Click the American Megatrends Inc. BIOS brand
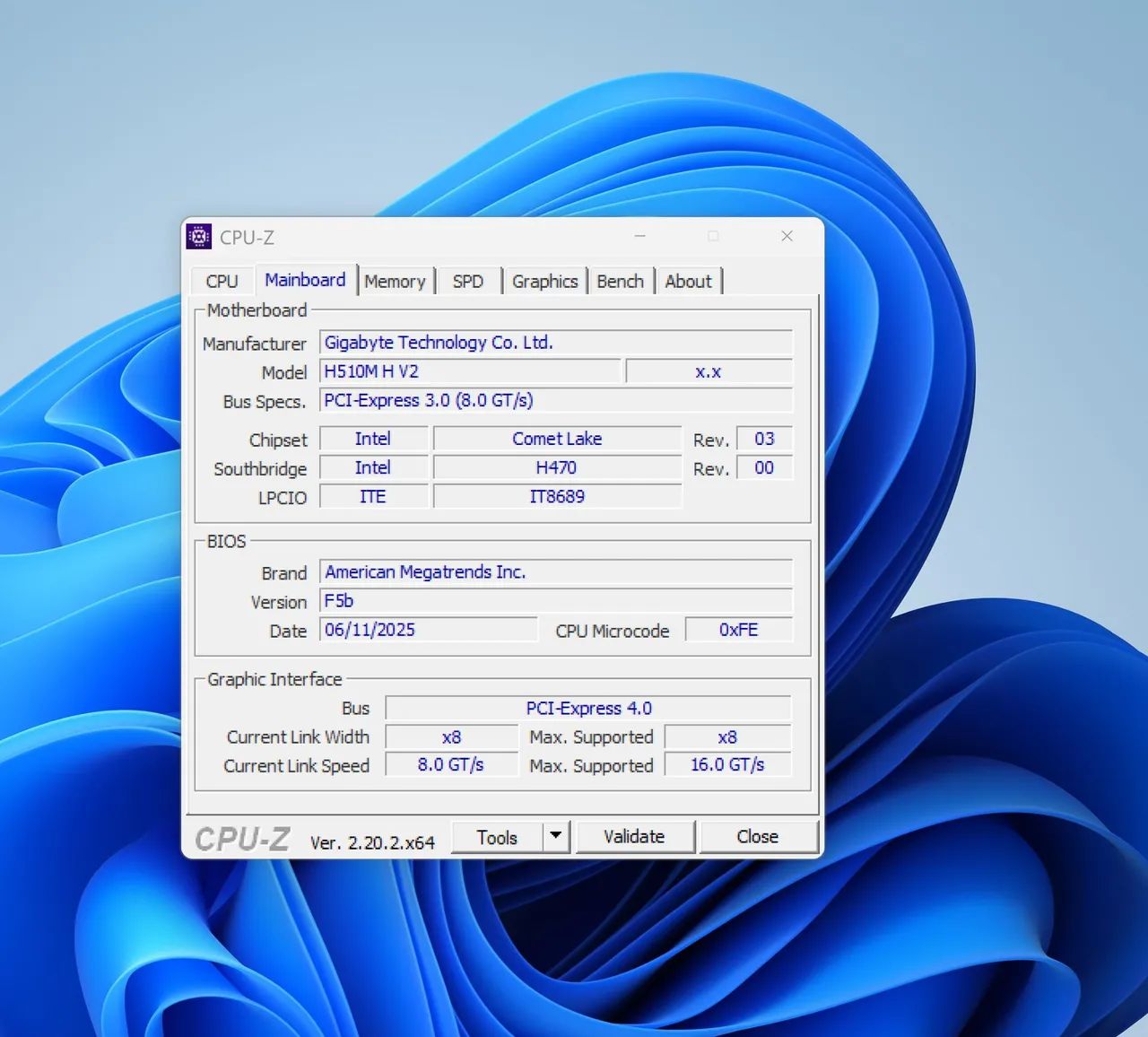1148x1037 pixels. point(556,572)
